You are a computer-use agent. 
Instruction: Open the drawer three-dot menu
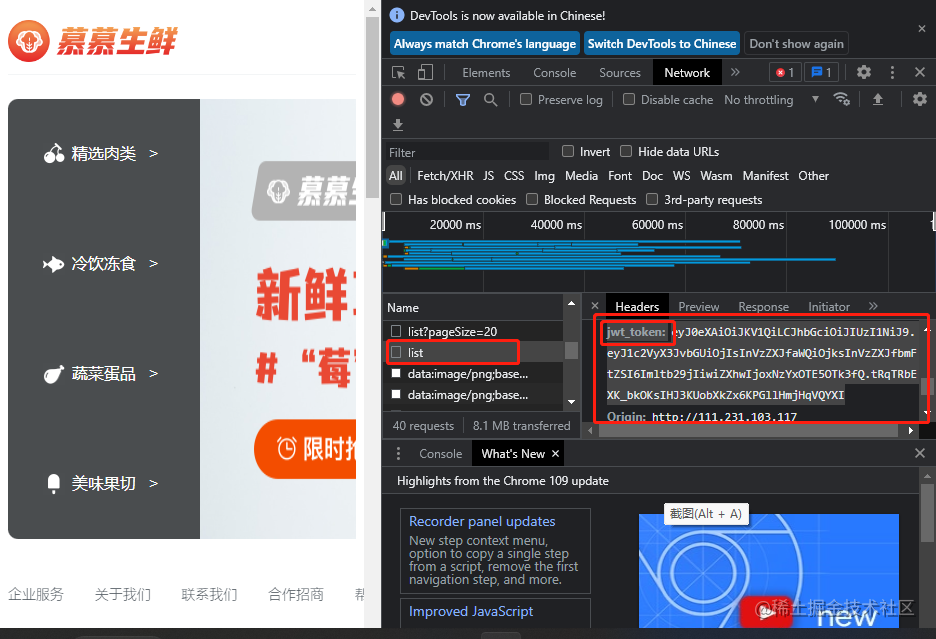pyautogui.click(x=398, y=454)
